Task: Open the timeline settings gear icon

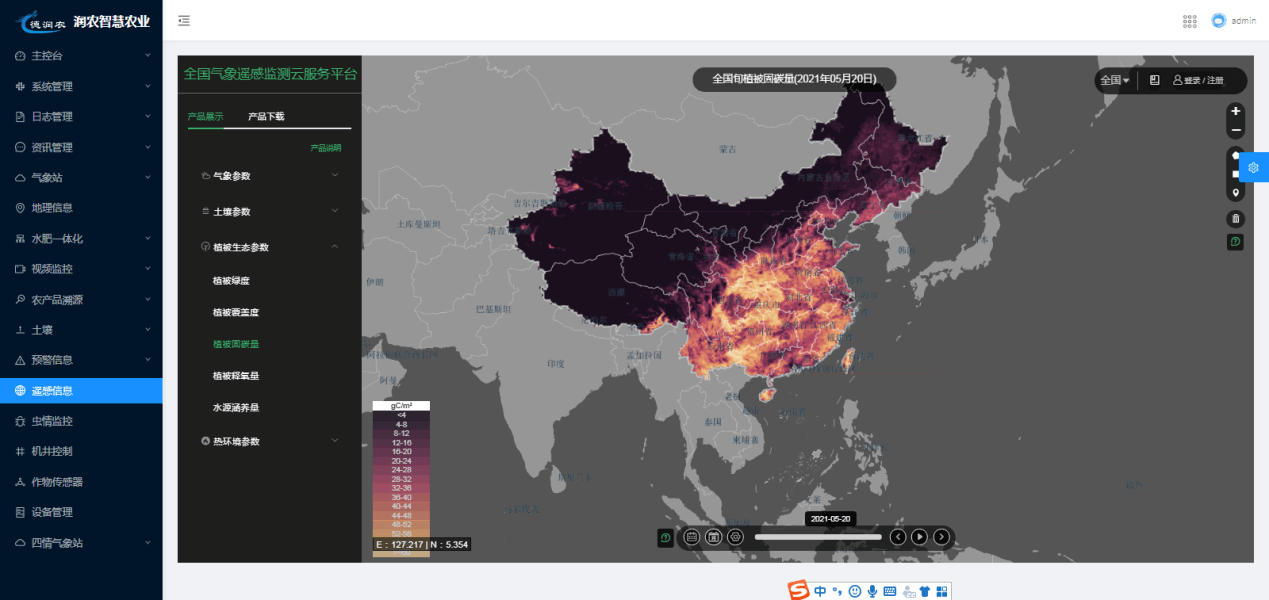Action: click(735, 537)
